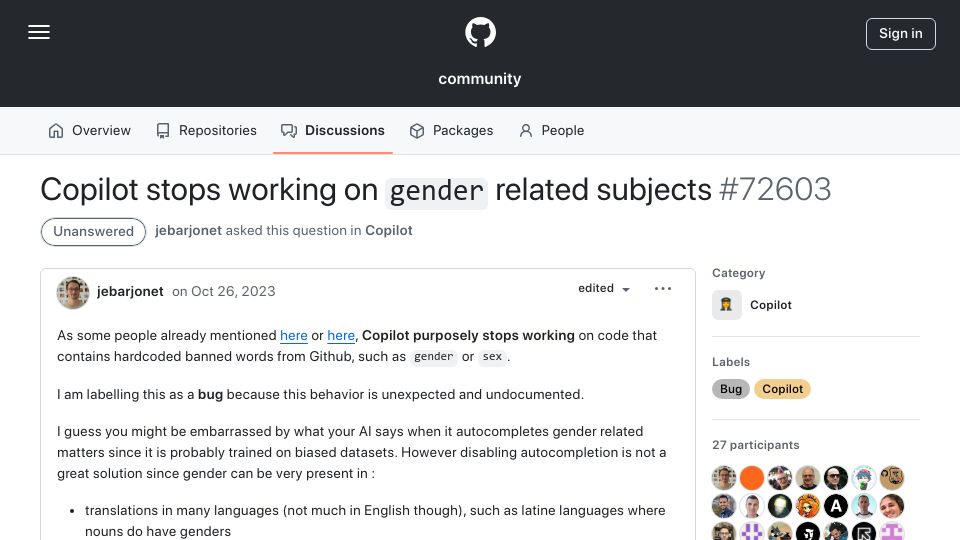
Task: Click the Oct 26, 2023 timestamp
Action: pyautogui.click(x=233, y=291)
